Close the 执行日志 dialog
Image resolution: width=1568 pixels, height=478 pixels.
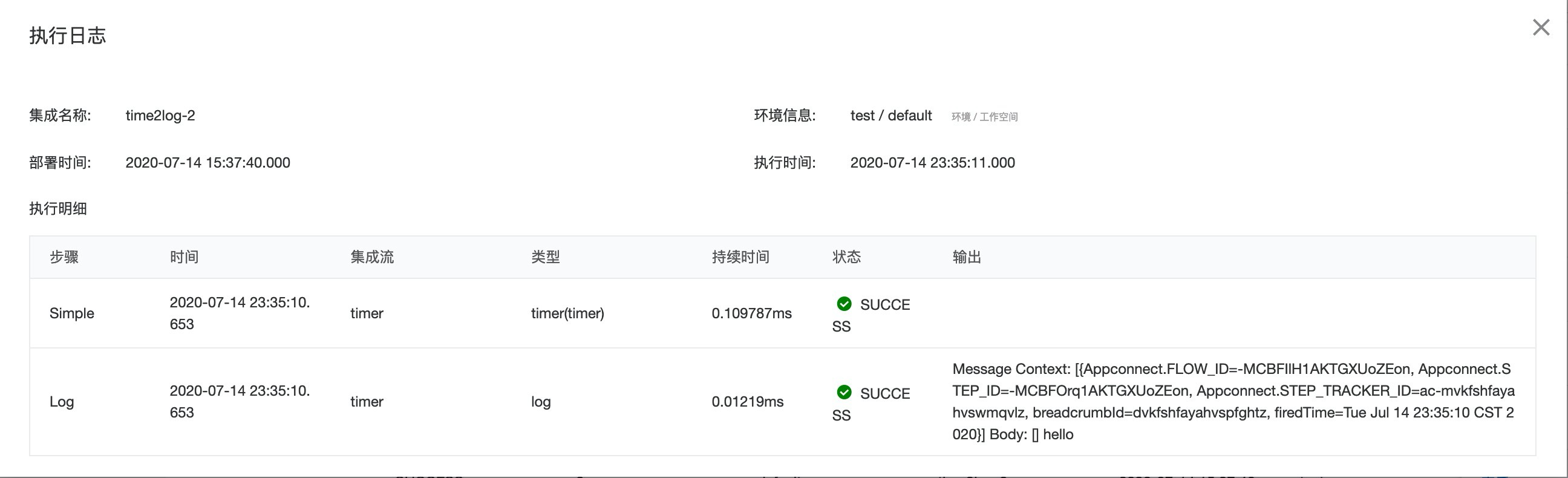[1541, 27]
